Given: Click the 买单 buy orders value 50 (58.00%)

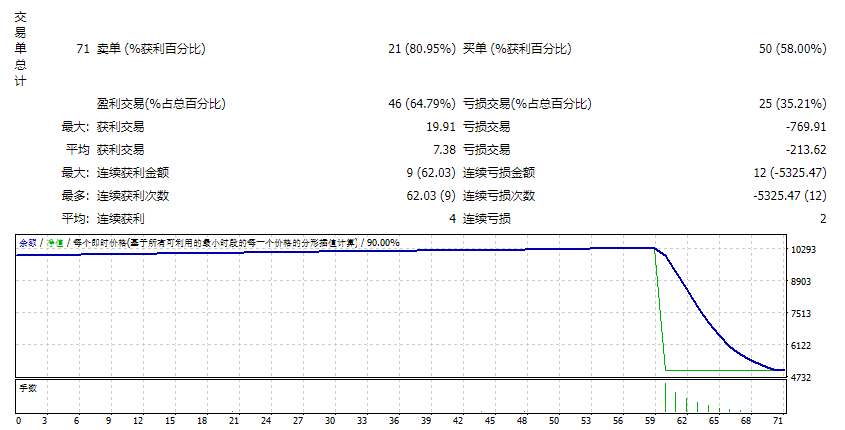Looking at the screenshot, I should coord(792,49).
